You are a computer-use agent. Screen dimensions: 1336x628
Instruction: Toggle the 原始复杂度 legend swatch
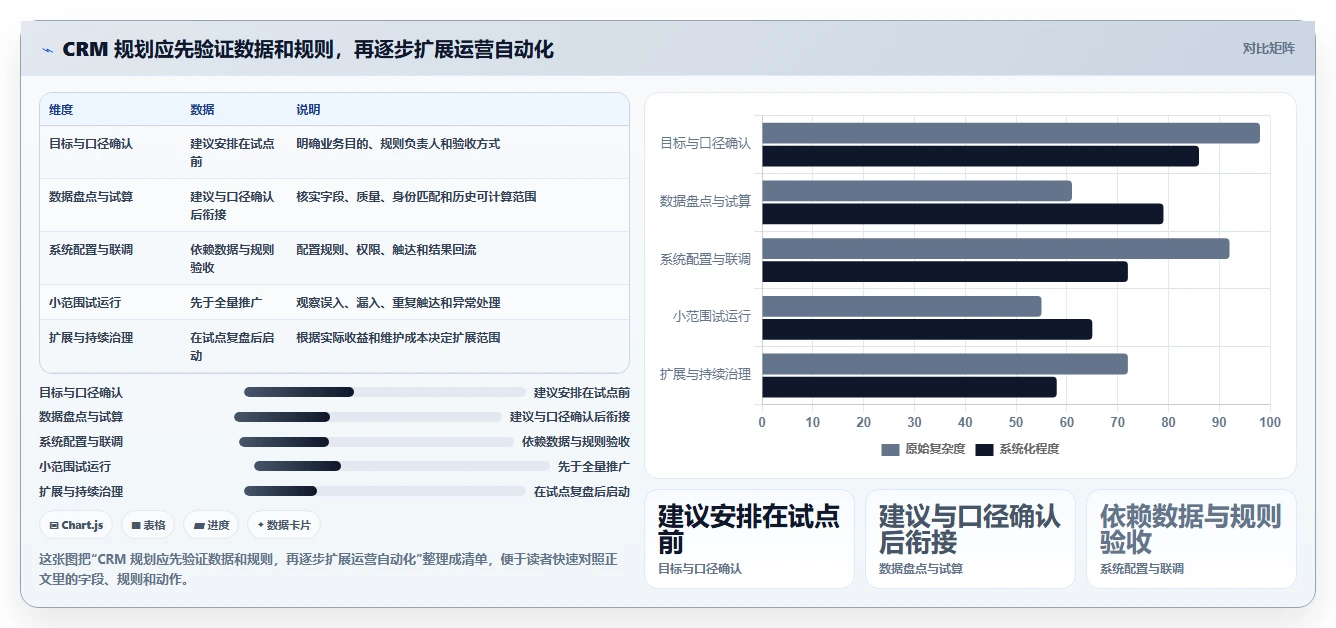(890, 450)
